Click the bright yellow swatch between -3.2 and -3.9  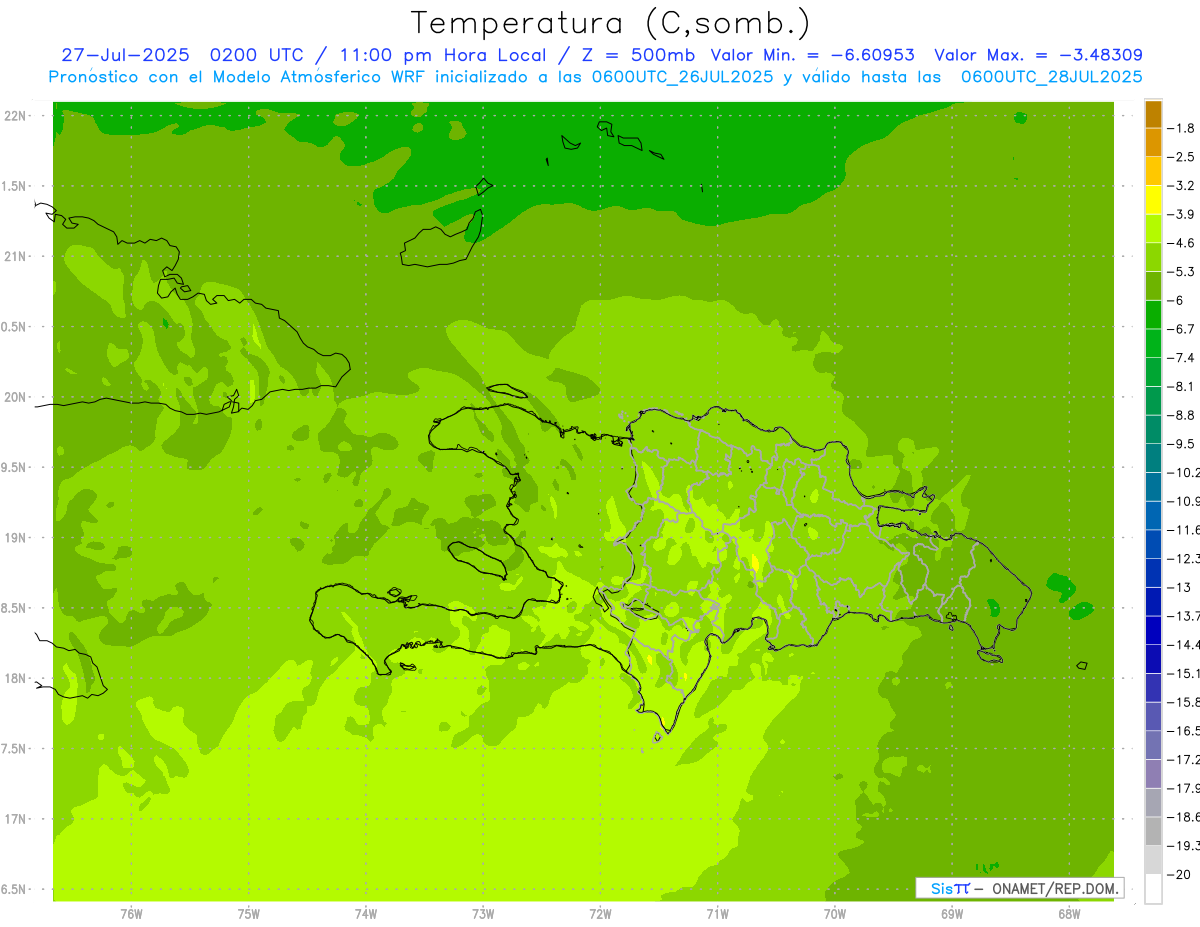tap(1153, 200)
